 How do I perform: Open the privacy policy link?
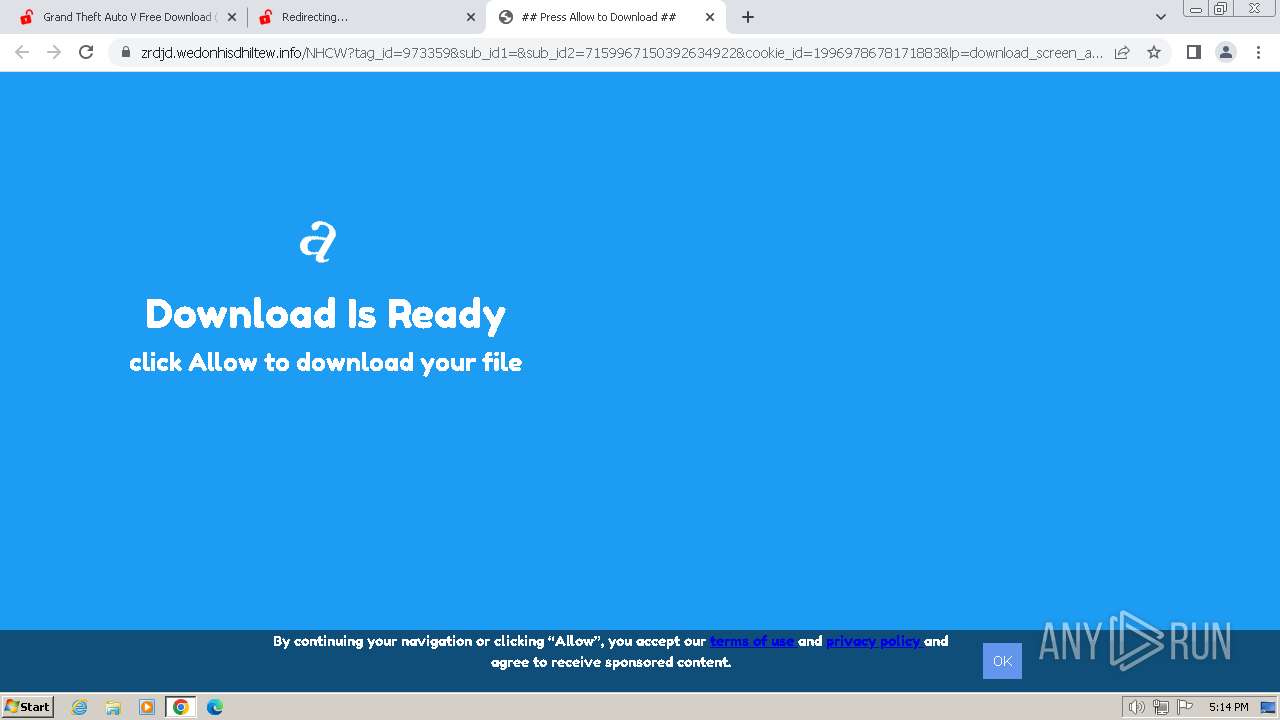click(874, 641)
